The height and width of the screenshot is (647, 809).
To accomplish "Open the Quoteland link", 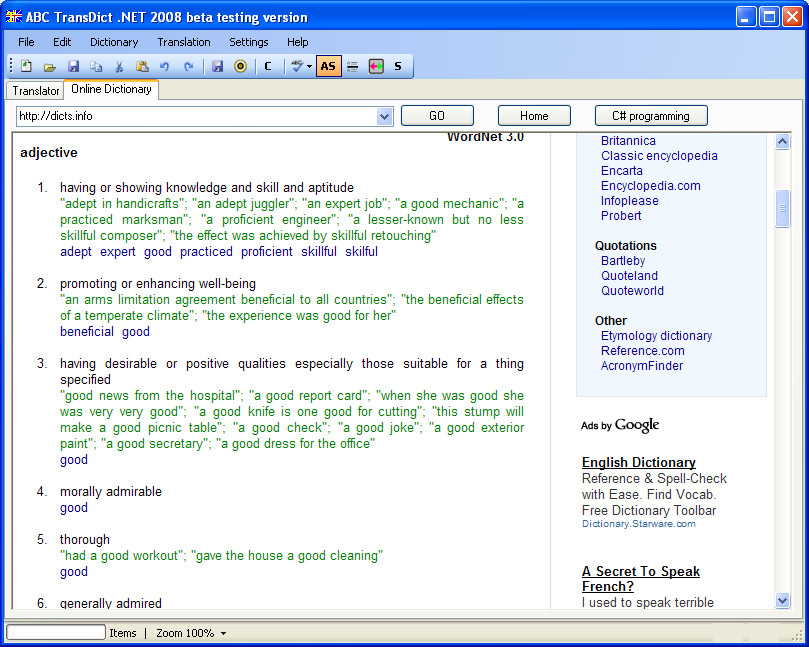I will click(x=629, y=276).
